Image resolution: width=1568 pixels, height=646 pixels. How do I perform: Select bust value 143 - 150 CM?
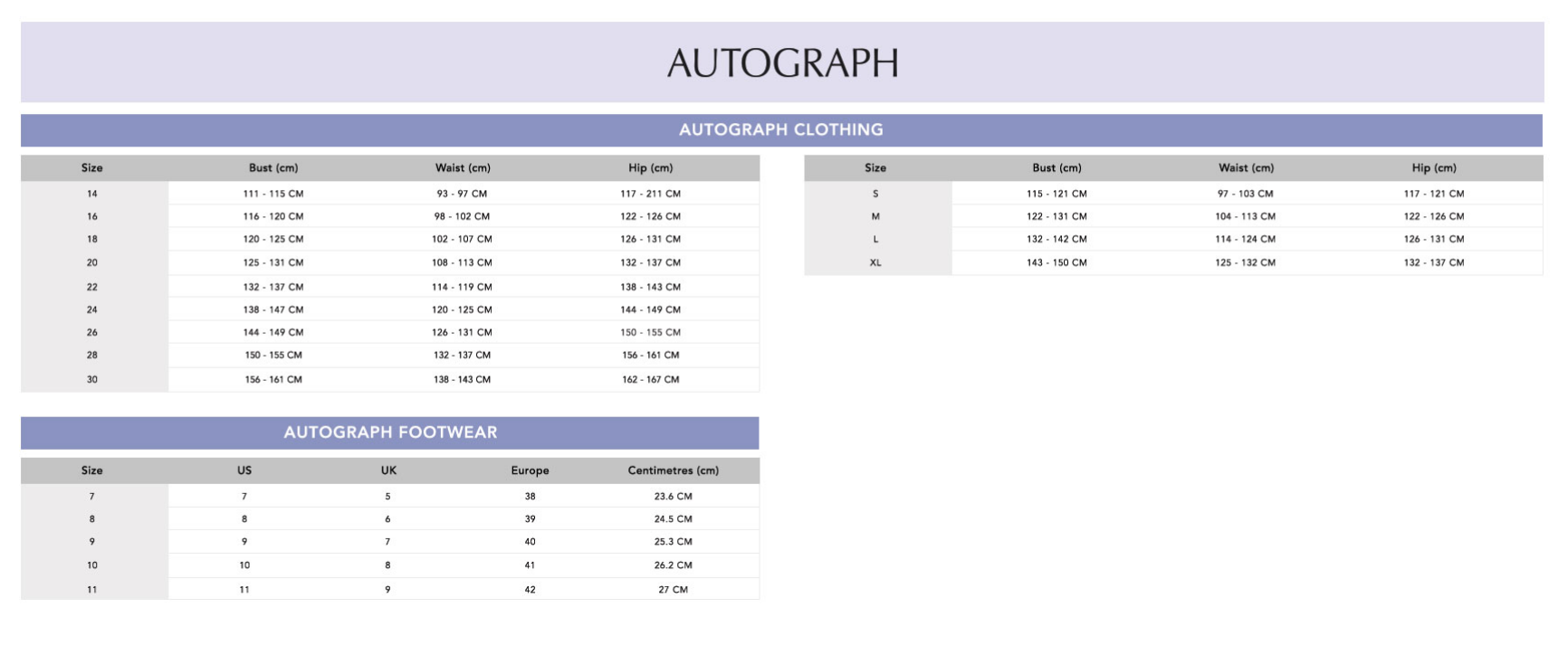pos(1056,262)
